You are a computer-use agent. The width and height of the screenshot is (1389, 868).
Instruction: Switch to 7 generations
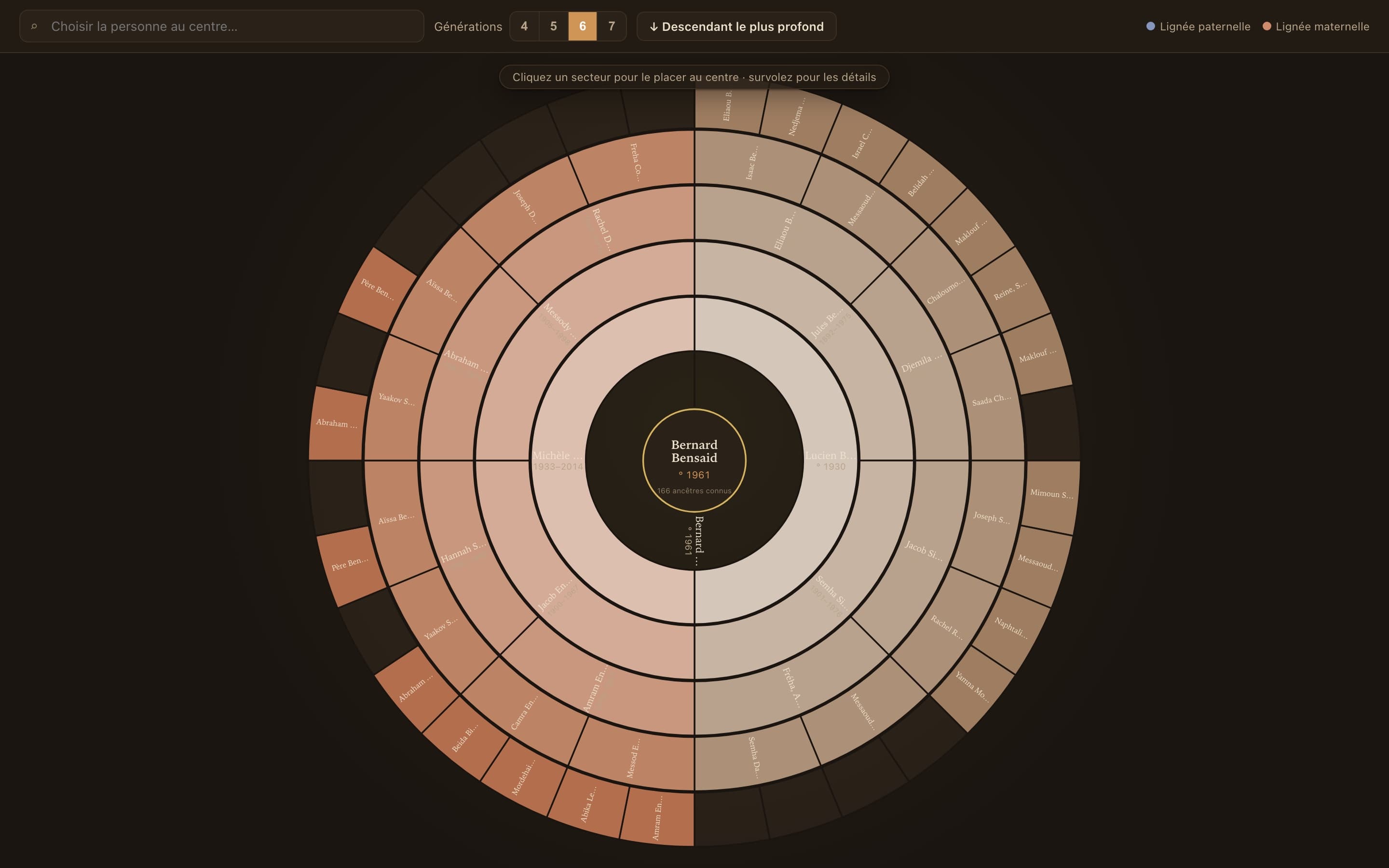(612, 27)
